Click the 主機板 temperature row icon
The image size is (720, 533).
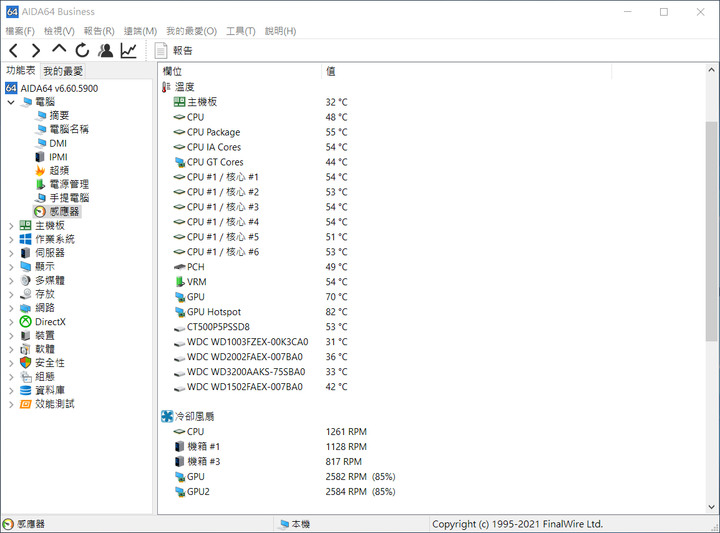tap(179, 102)
